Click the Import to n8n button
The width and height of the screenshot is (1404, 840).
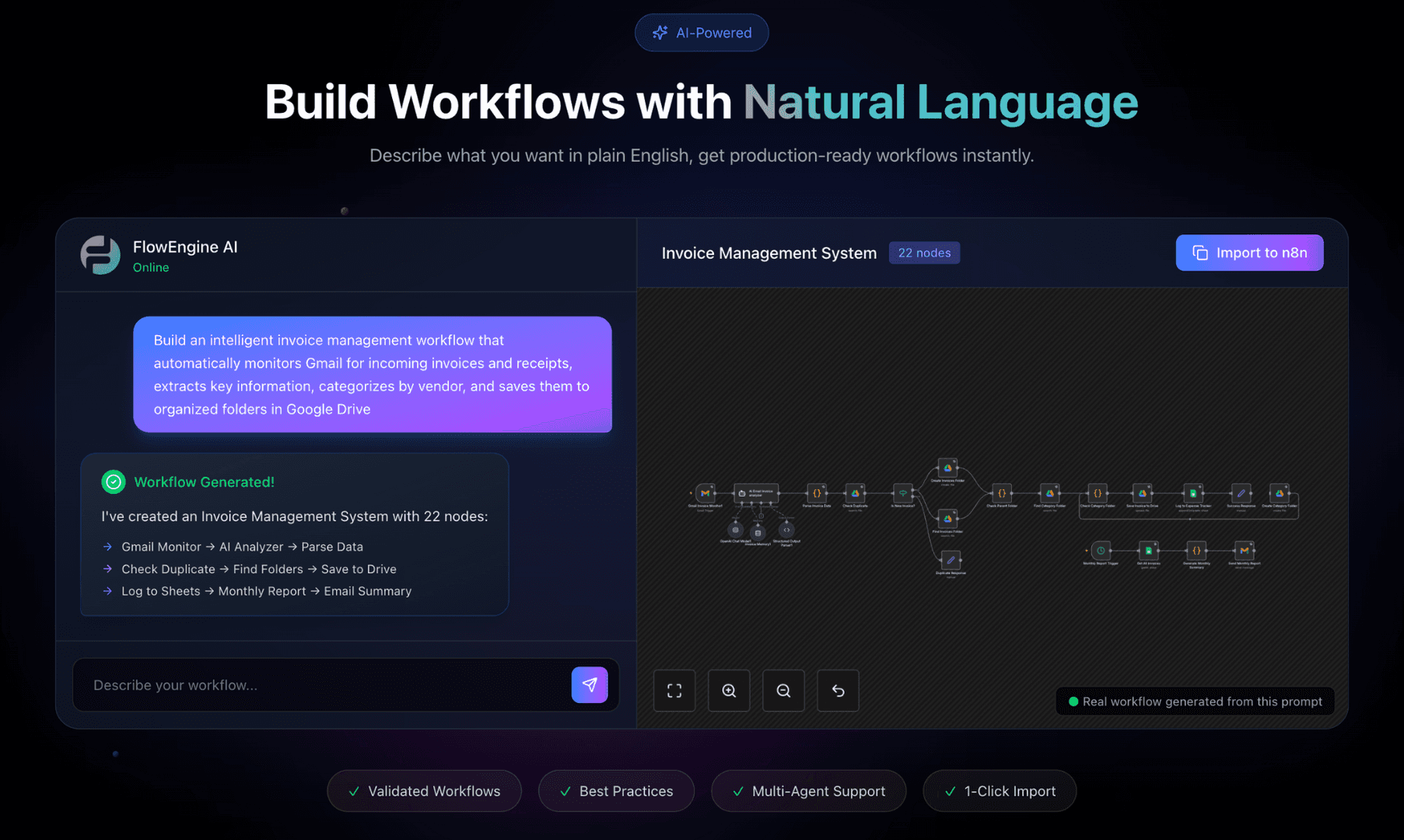[x=1249, y=252]
